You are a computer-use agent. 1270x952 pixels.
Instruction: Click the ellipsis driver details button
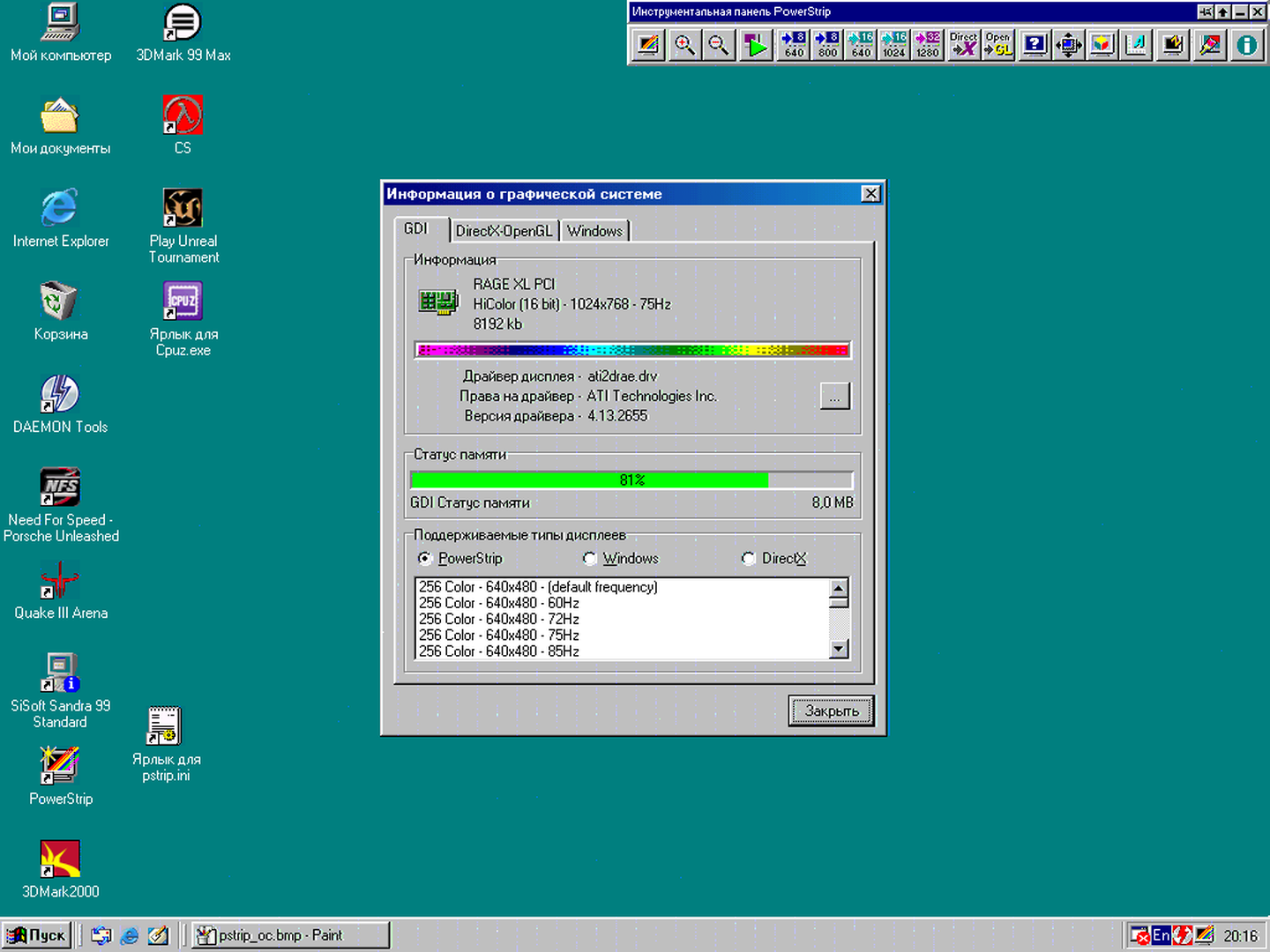tap(835, 396)
